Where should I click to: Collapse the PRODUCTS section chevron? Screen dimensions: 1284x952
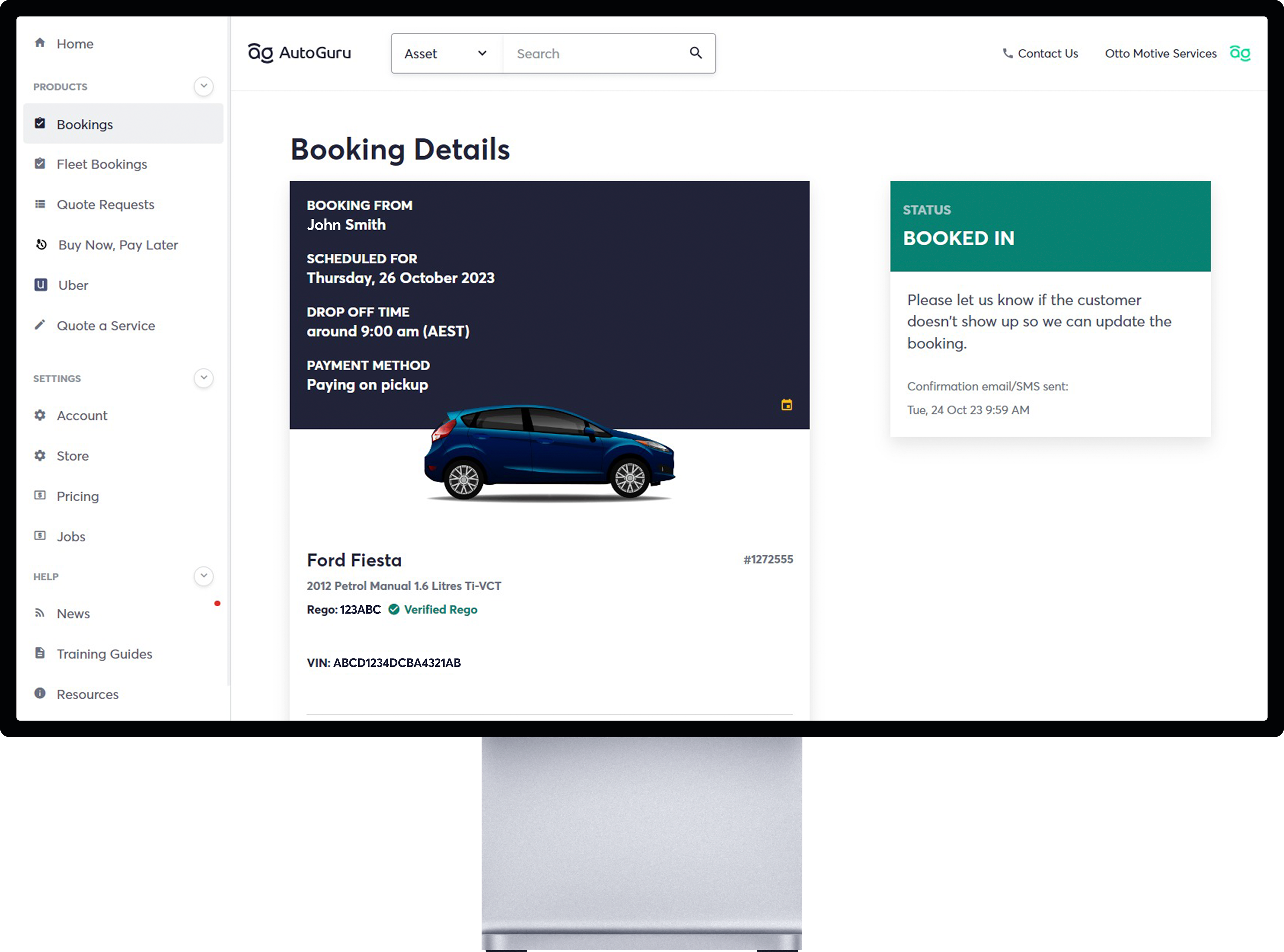tap(203, 86)
